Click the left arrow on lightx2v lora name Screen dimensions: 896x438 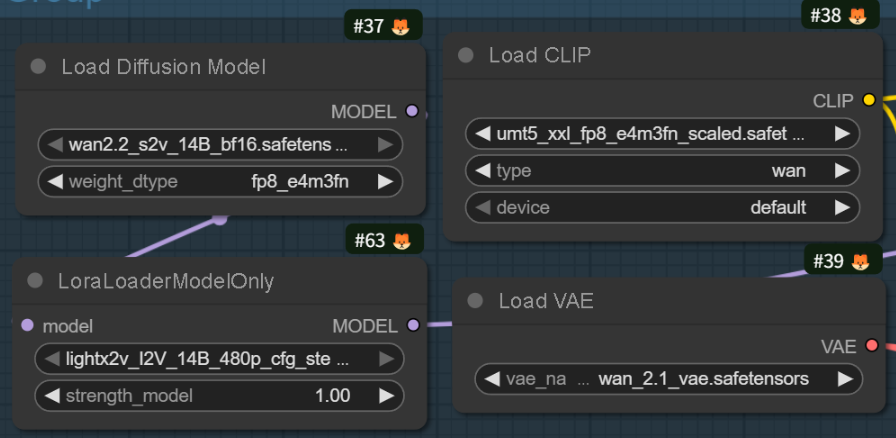tap(52, 359)
